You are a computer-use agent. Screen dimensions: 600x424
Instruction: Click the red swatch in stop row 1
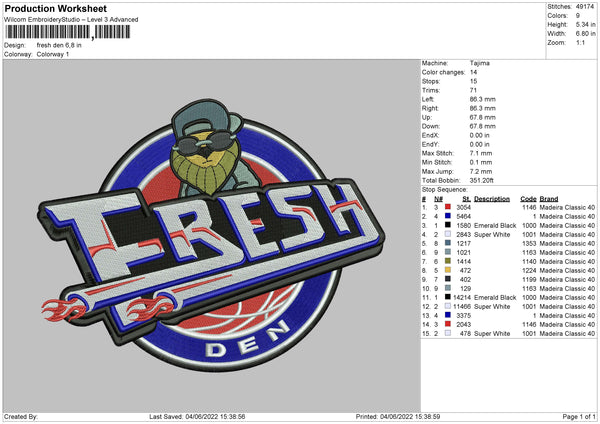[447, 207]
